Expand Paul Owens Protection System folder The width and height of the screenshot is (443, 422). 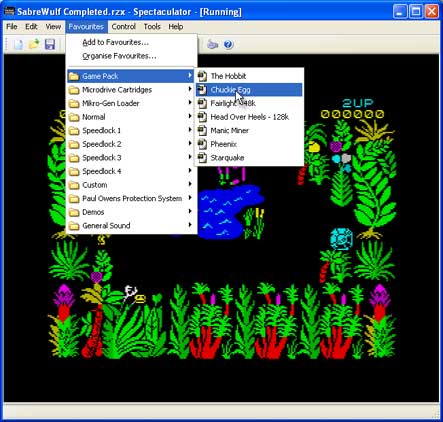[131, 198]
